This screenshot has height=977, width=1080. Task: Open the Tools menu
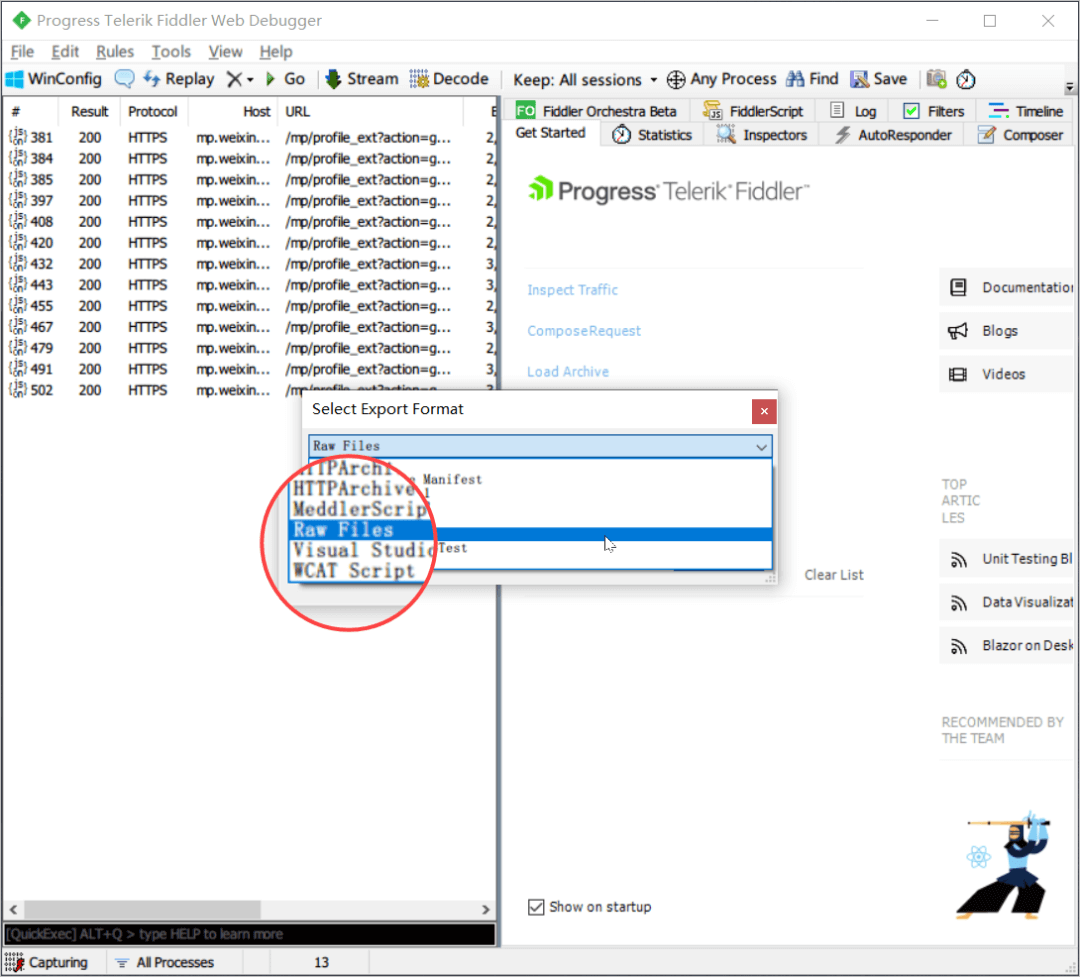click(x=171, y=52)
